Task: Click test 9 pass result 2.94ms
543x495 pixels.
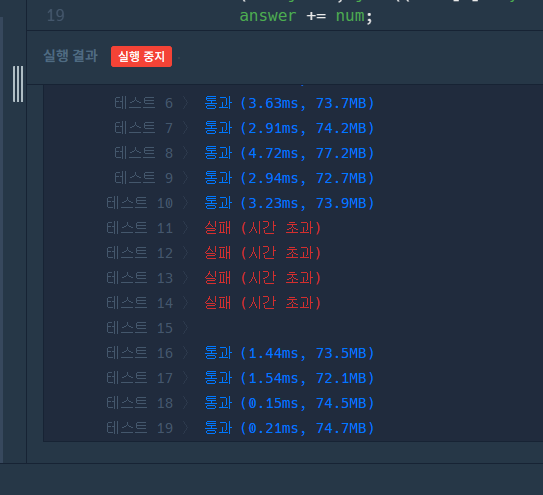Action: (289, 178)
